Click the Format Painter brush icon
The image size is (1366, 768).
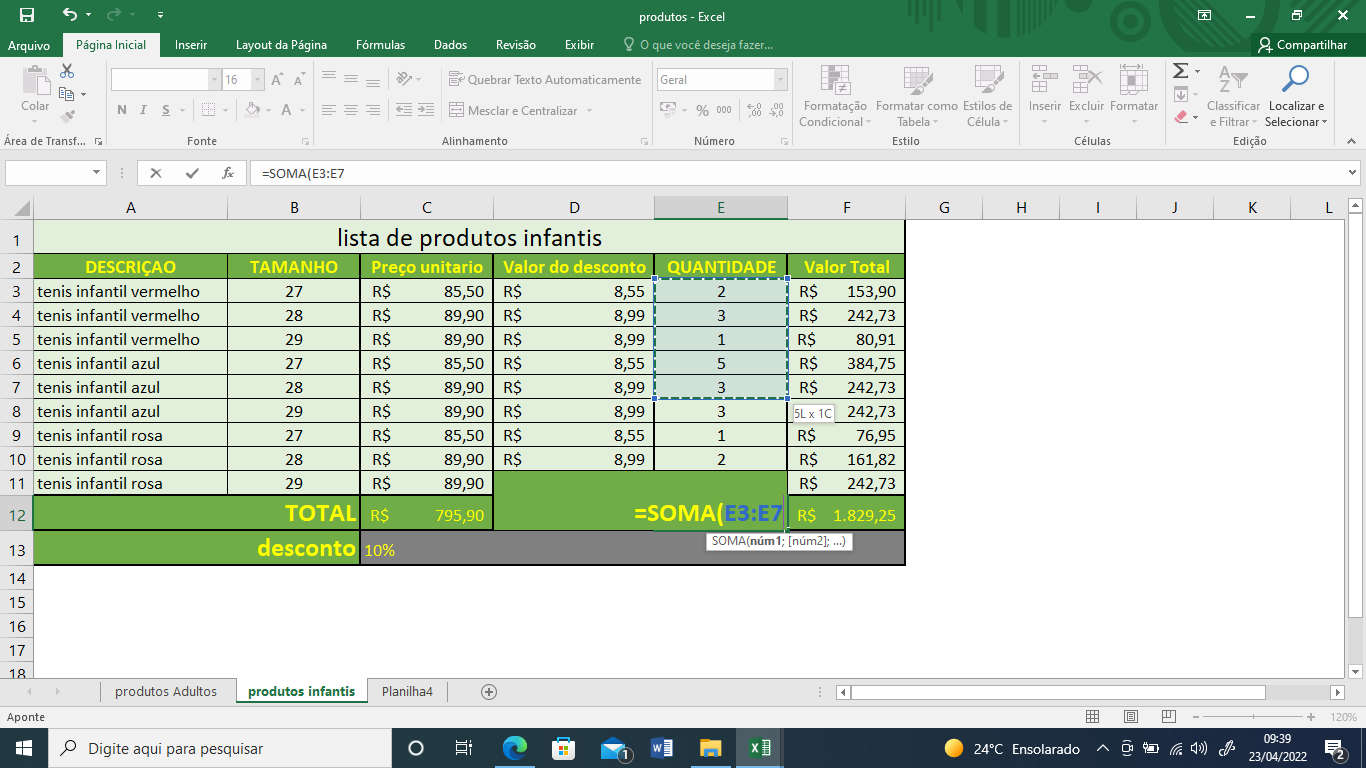point(67,116)
